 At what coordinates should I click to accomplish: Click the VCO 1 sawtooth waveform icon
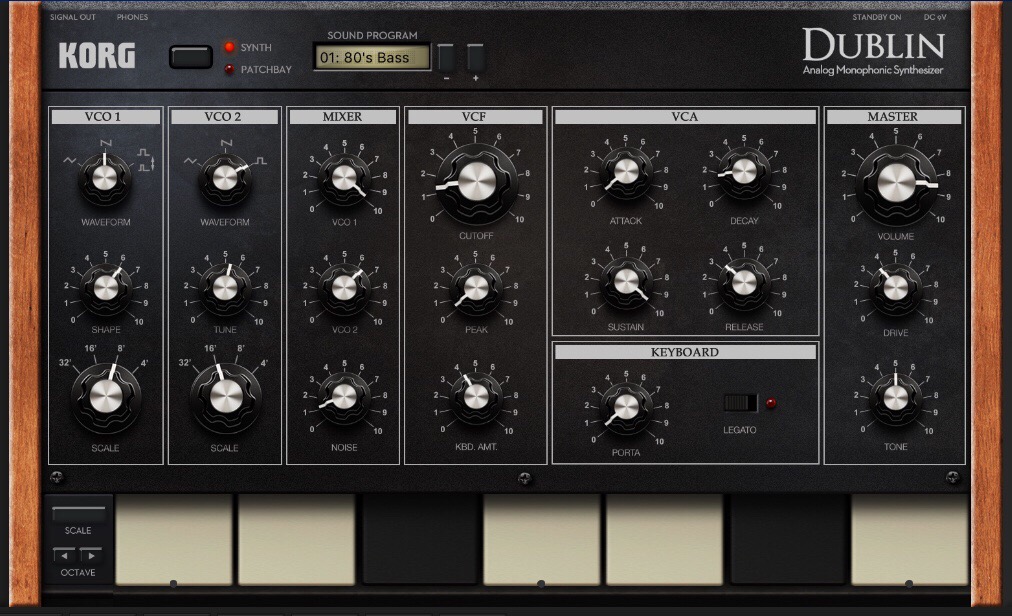click(106, 144)
